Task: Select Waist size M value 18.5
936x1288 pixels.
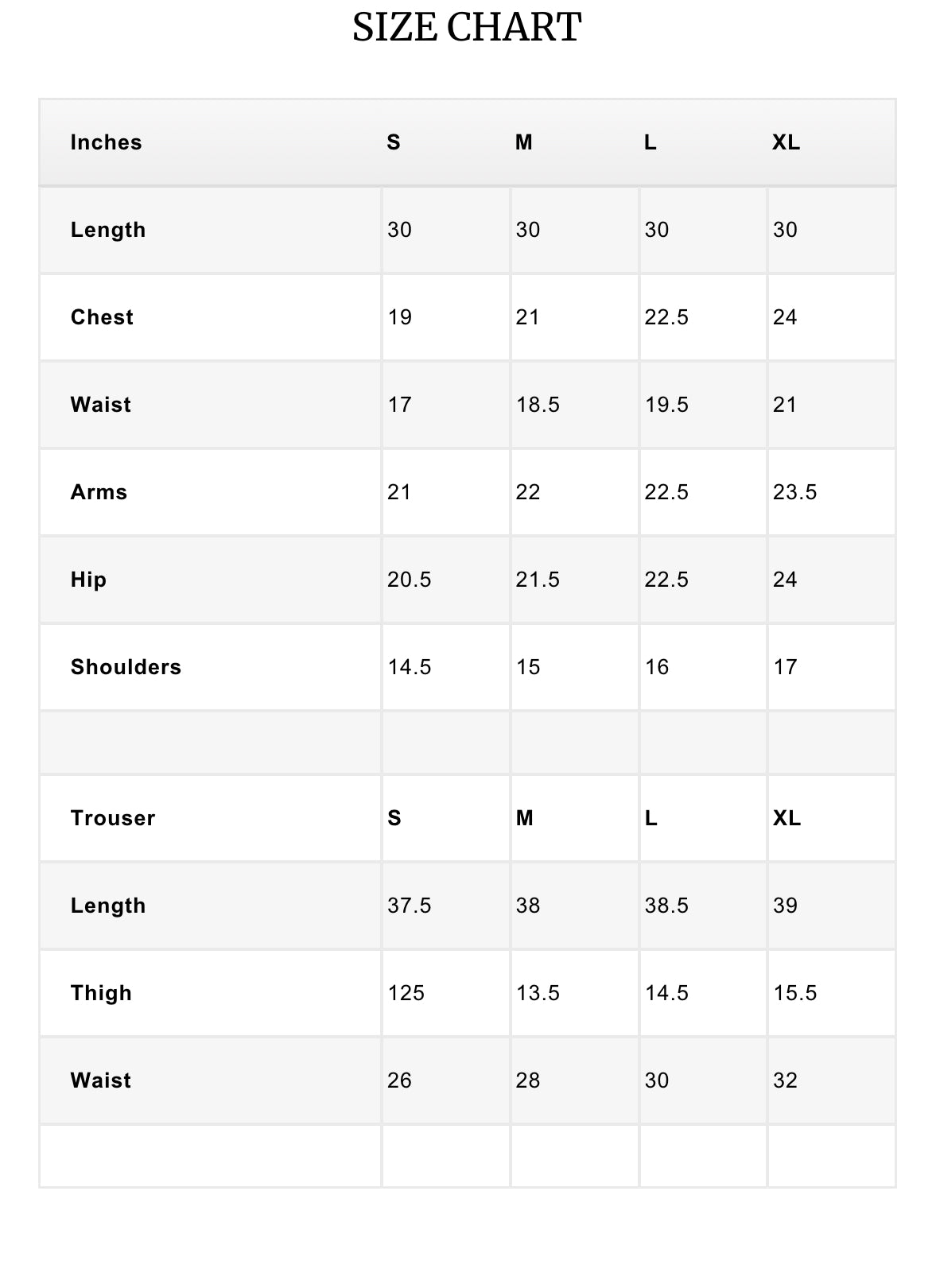Action: click(x=538, y=405)
